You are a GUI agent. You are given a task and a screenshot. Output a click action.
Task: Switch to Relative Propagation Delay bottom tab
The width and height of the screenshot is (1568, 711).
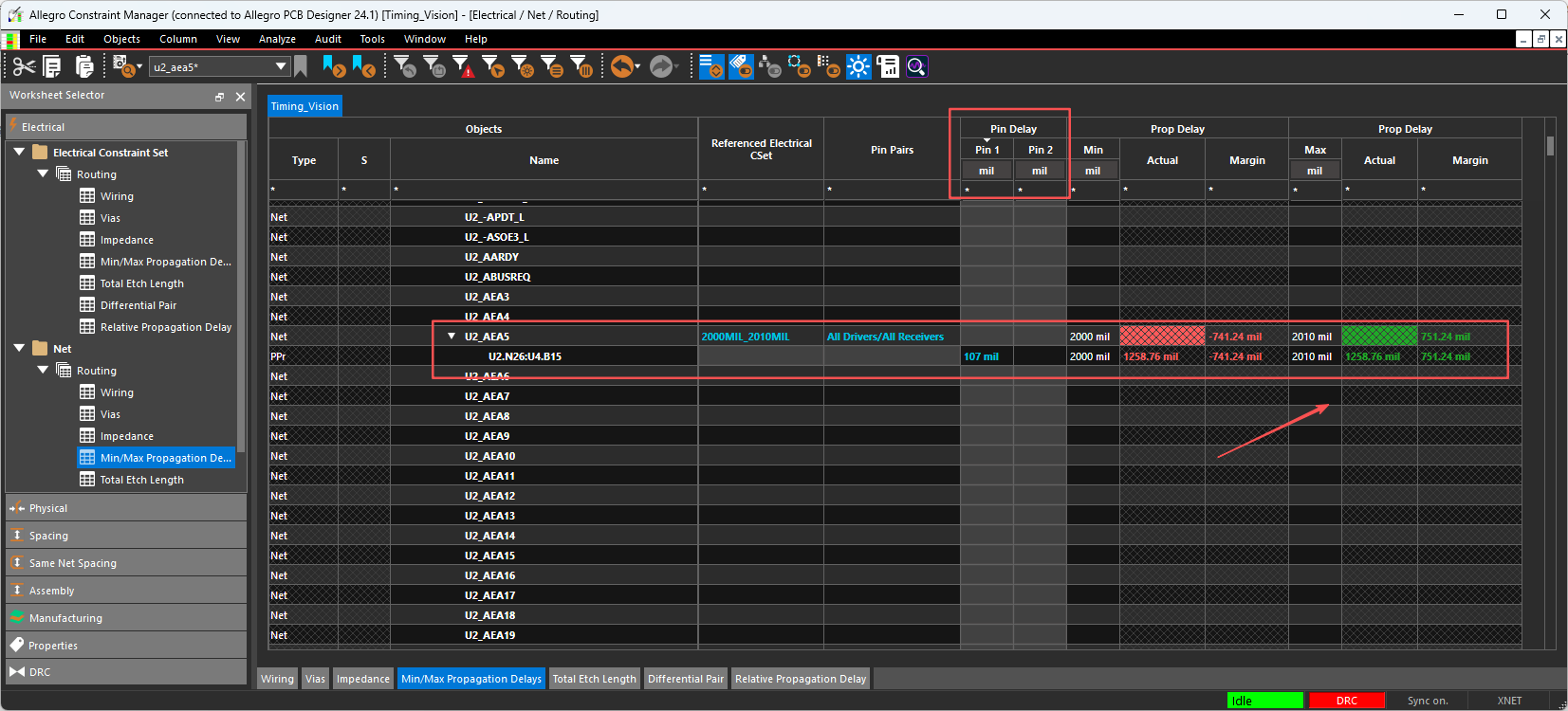(x=801, y=679)
